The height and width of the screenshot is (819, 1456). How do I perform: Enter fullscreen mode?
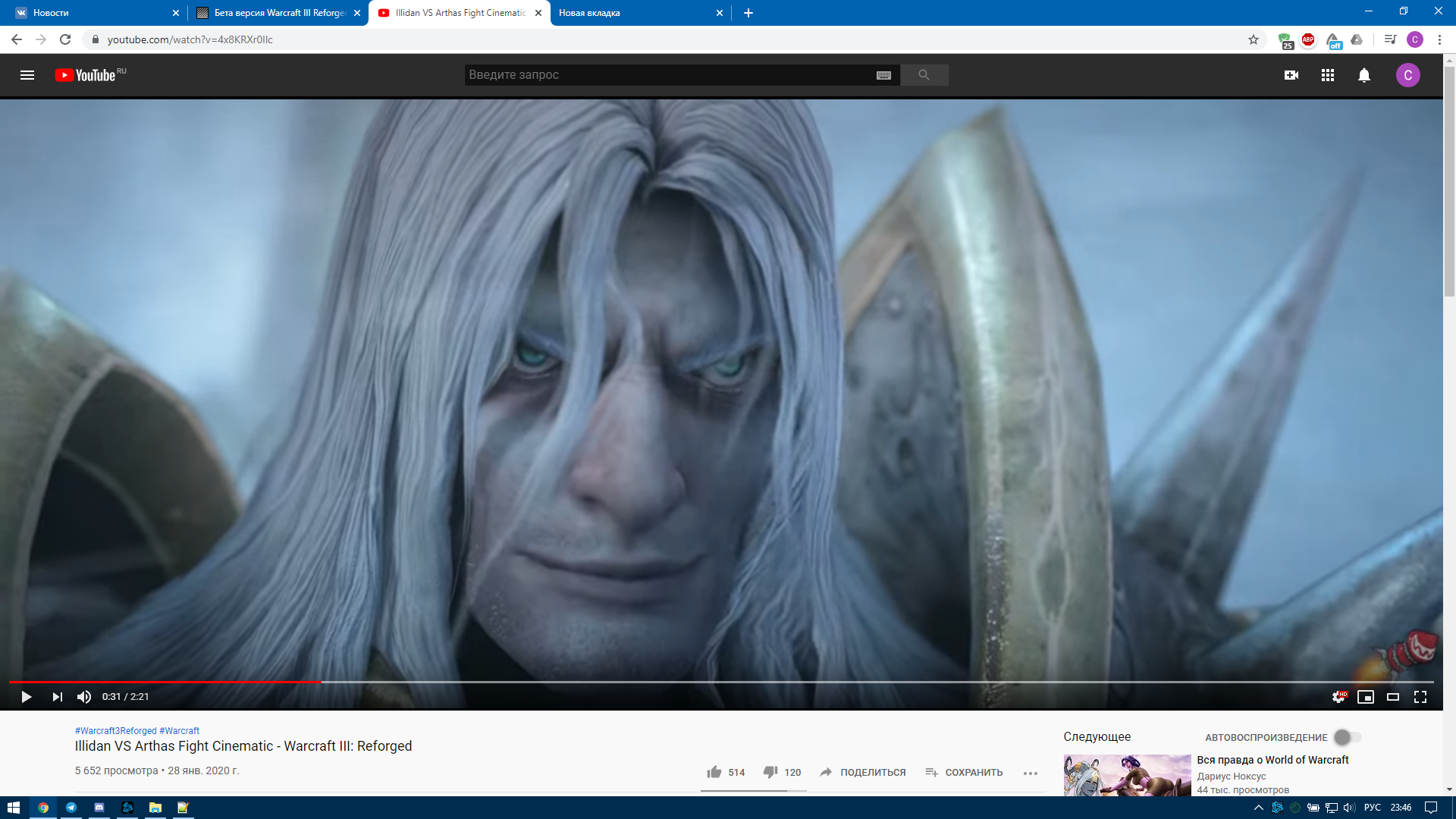[1420, 697]
